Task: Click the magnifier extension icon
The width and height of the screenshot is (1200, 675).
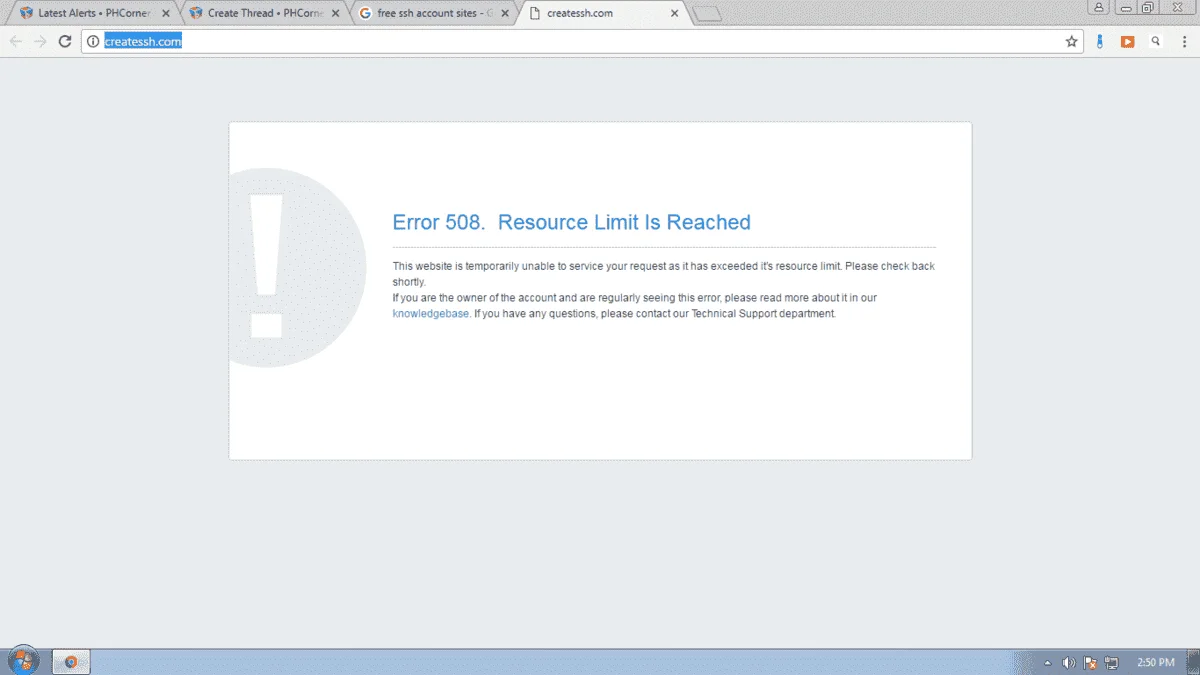Action: tap(1156, 41)
